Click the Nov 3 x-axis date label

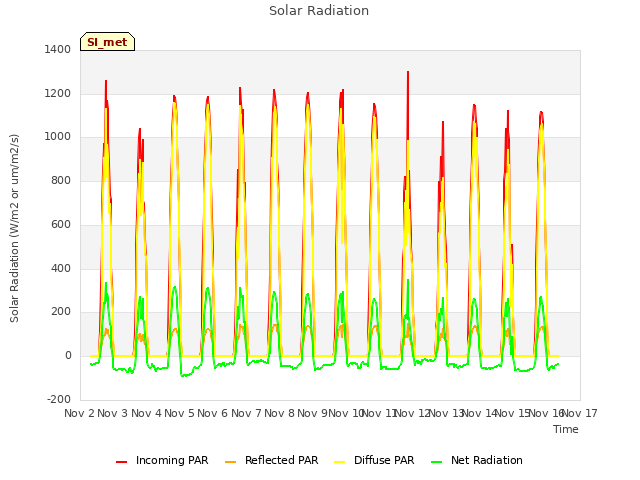113,413
